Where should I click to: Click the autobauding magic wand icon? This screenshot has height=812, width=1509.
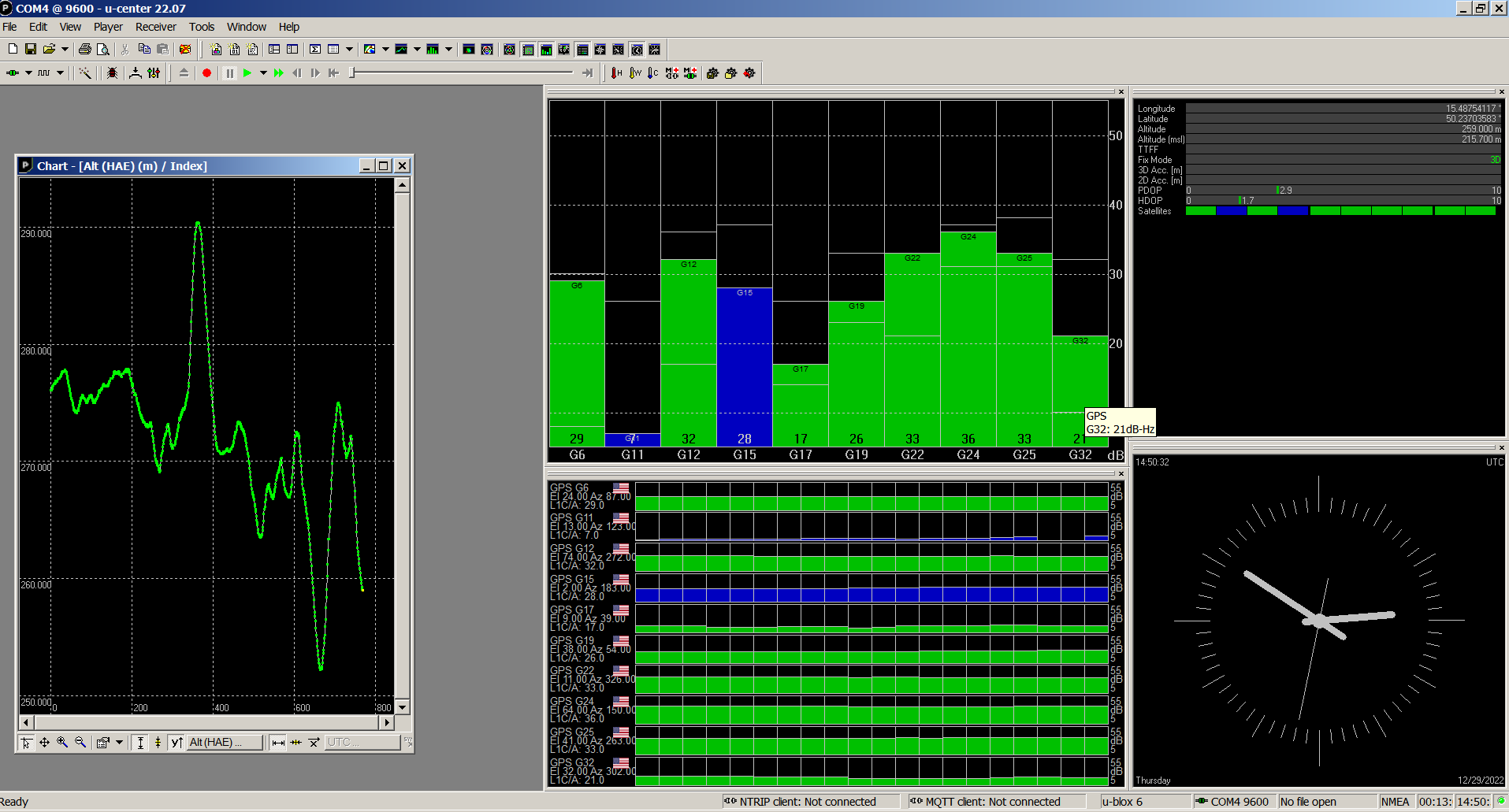(85, 73)
